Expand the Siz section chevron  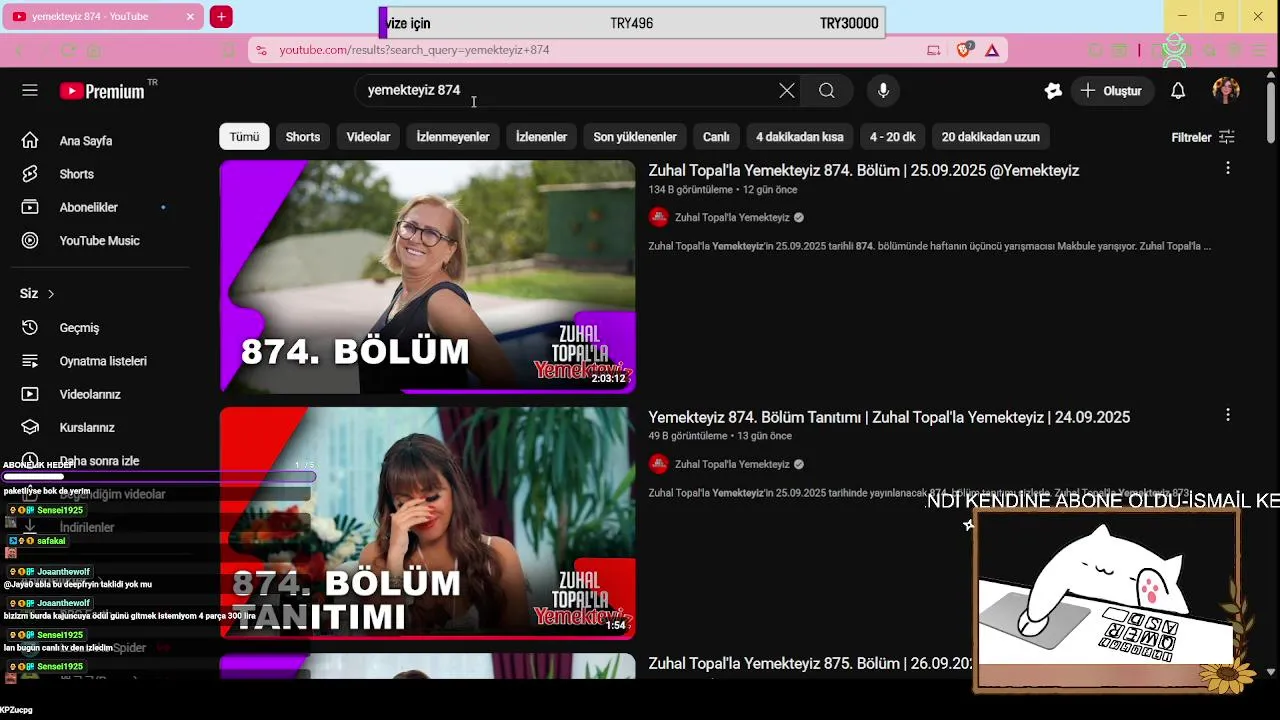click(x=51, y=294)
